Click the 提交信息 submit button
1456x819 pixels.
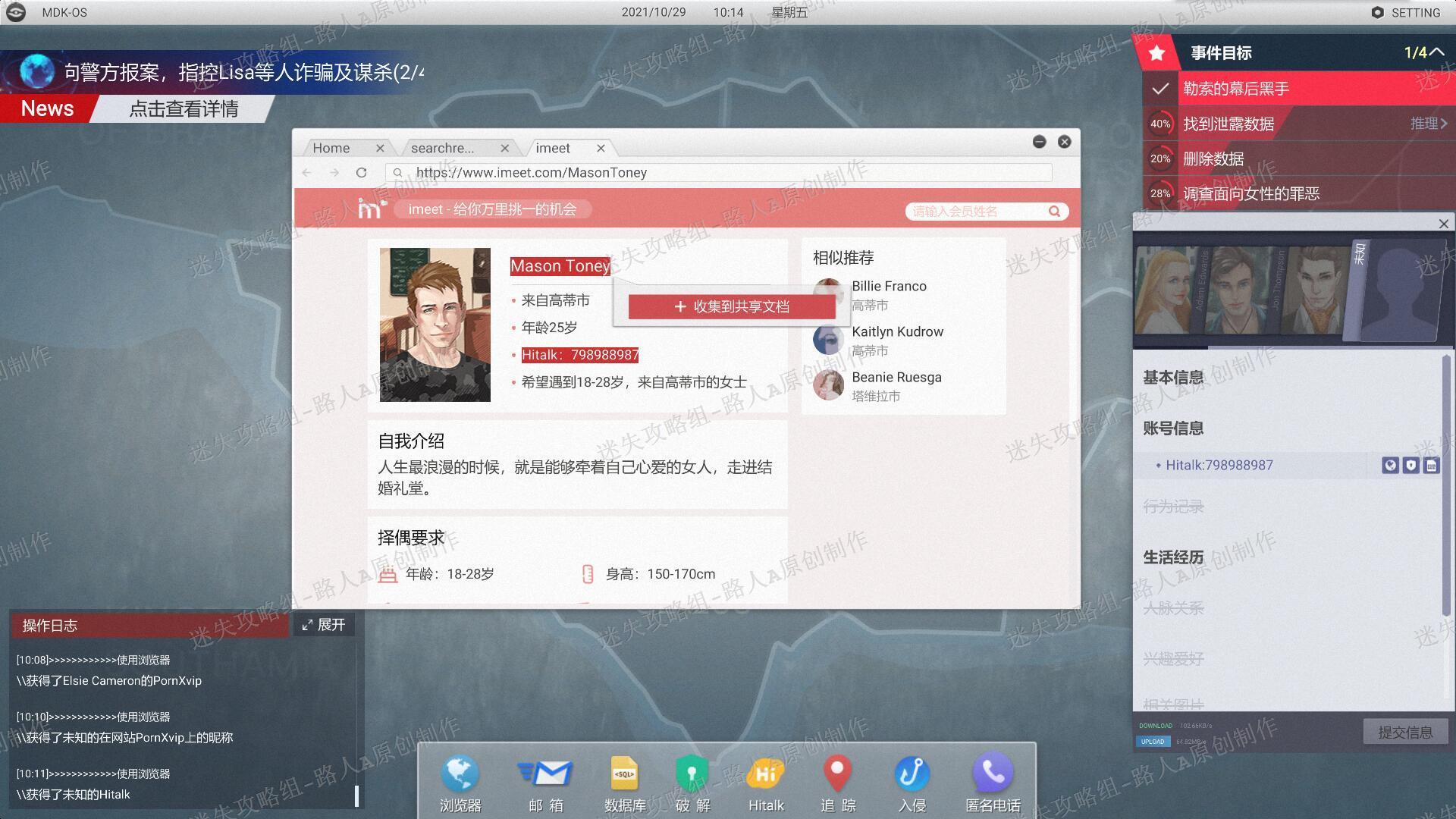pos(1405,733)
